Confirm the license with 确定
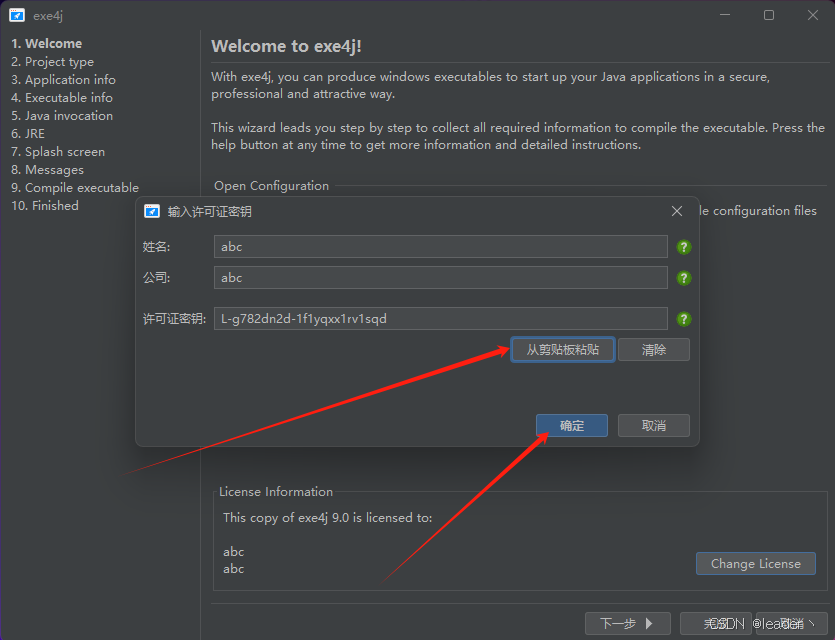This screenshot has width=835, height=640. [x=572, y=425]
